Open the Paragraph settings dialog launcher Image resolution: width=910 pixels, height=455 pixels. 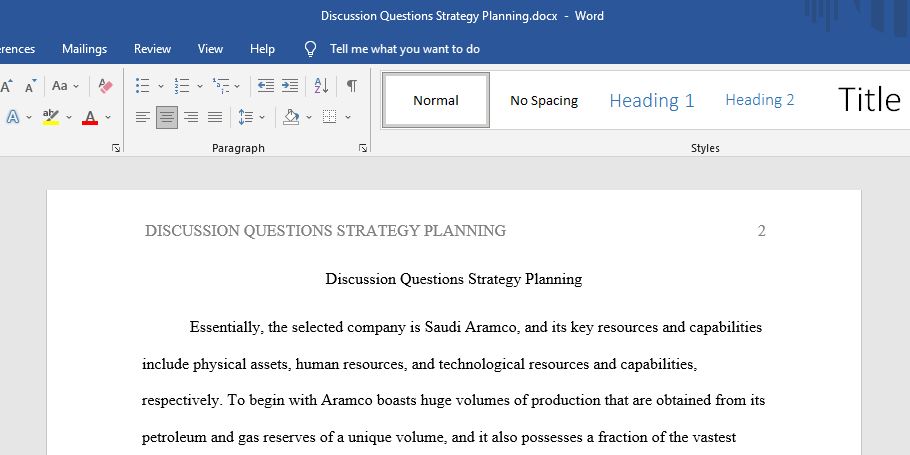(x=363, y=149)
